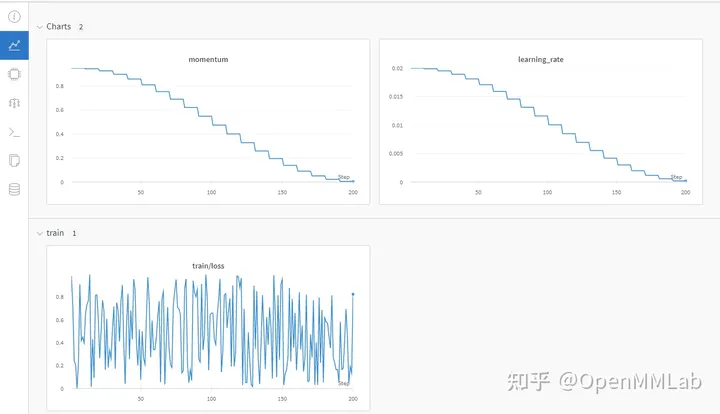Open the model graph sidebar icon
The width and height of the screenshot is (720, 414).
(14, 103)
